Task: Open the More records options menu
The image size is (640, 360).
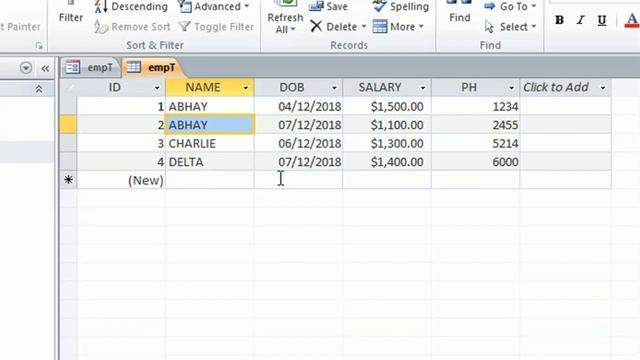Action: (398, 27)
